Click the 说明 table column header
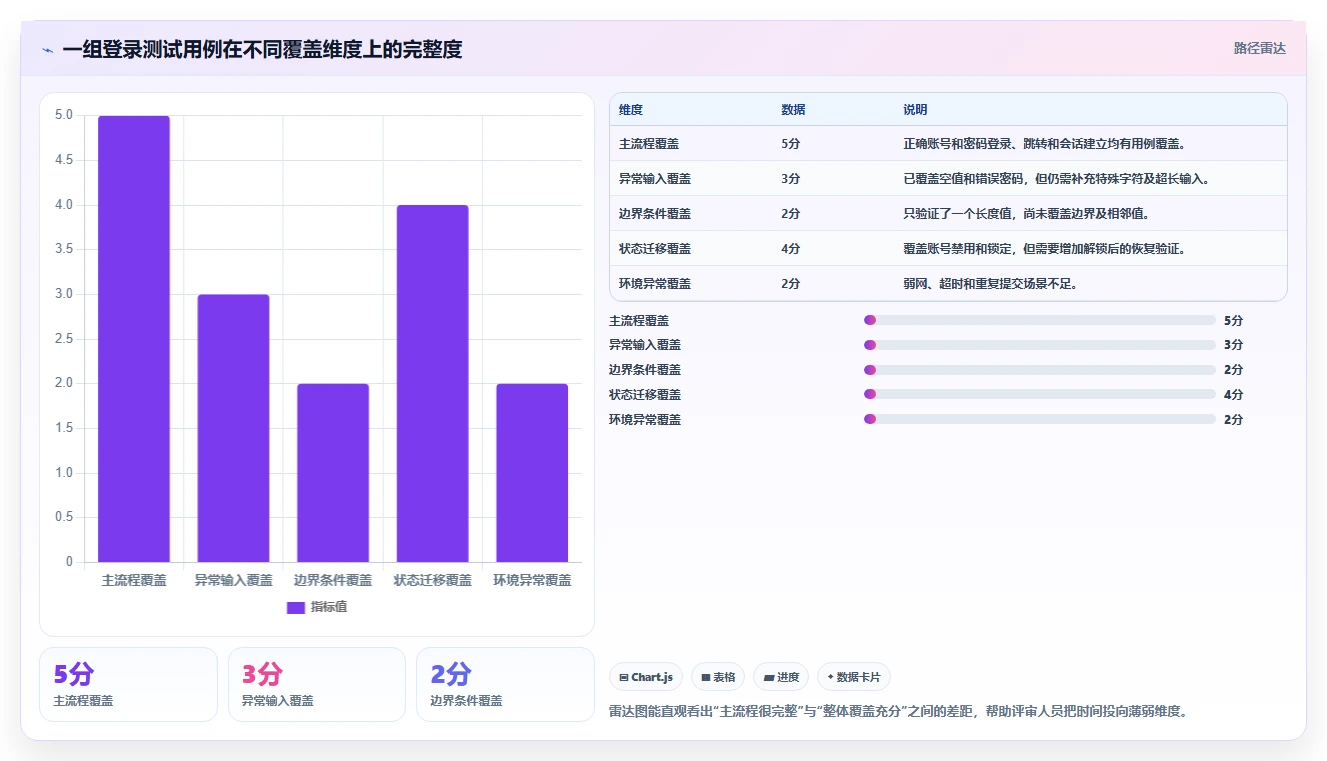The image size is (1327, 761). coord(915,109)
